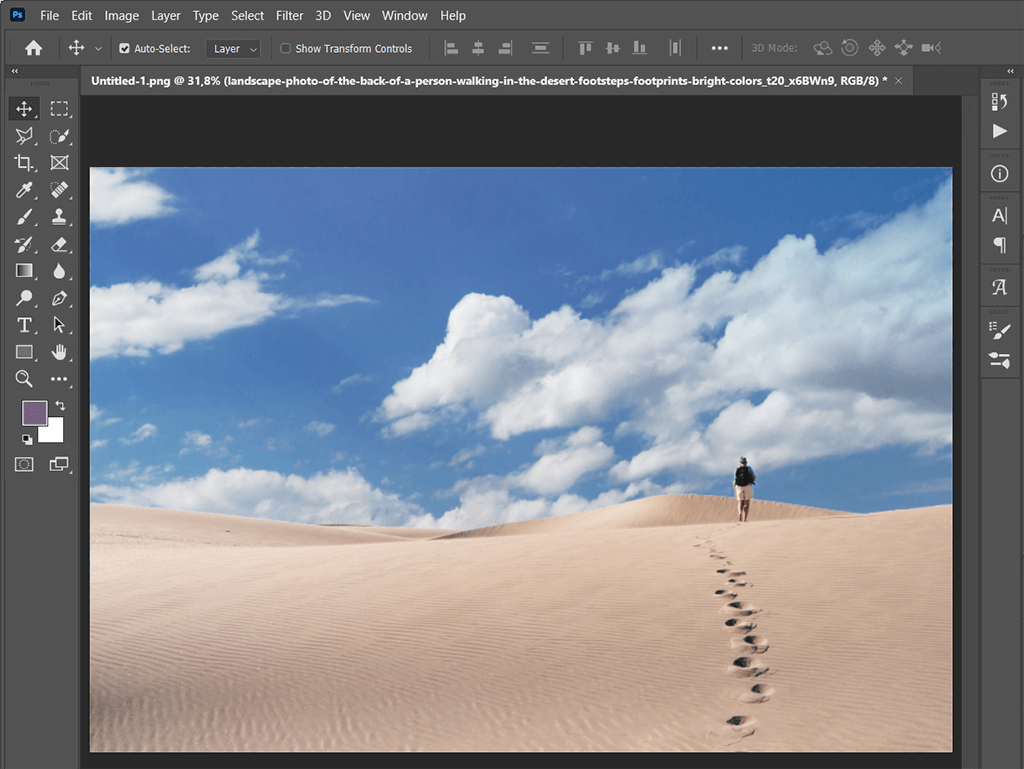Disable the Auto-Select checkbox
Screen dimensions: 1024x769
pos(125,48)
